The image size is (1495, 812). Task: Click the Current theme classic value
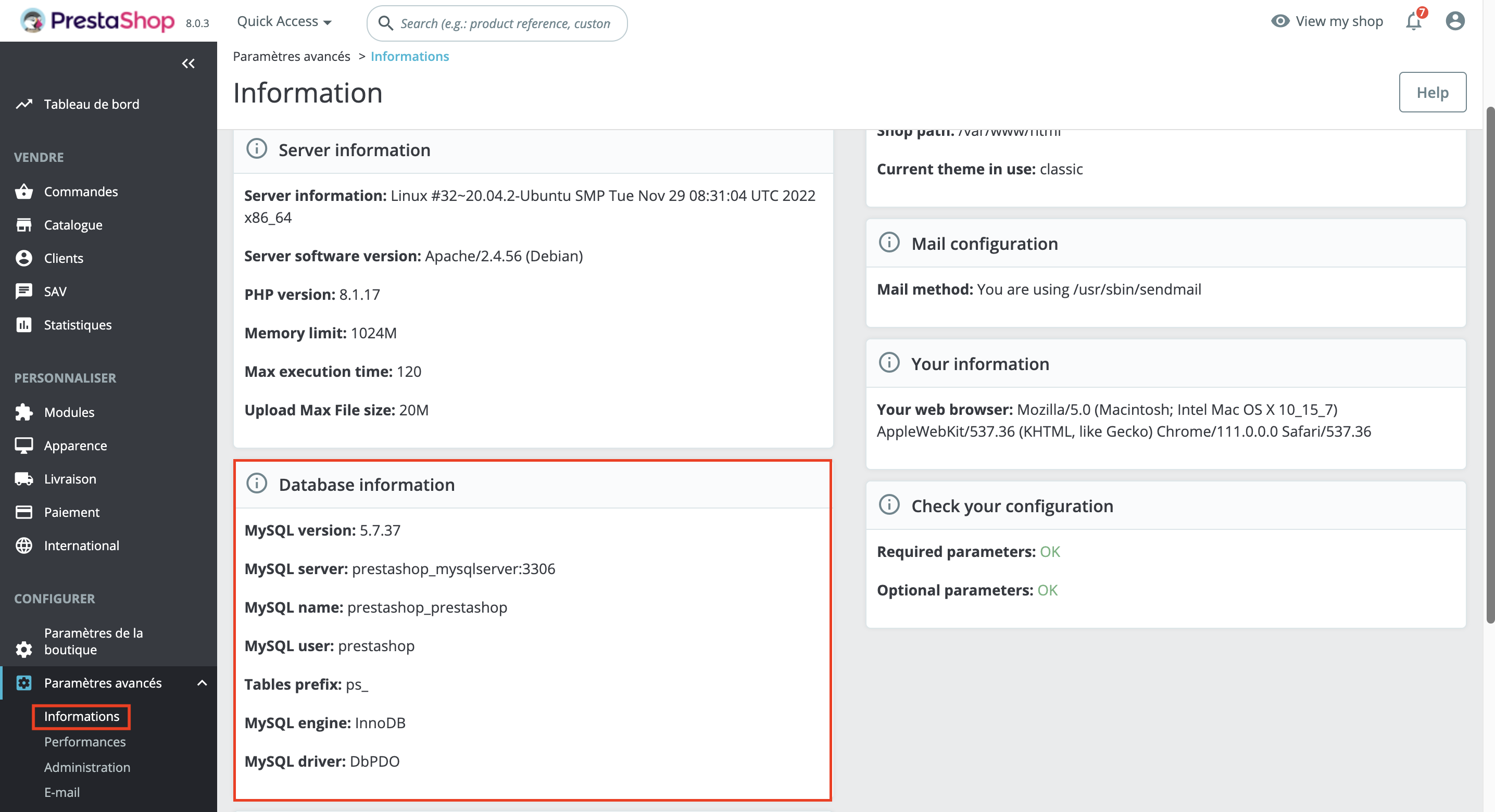coord(1061,169)
